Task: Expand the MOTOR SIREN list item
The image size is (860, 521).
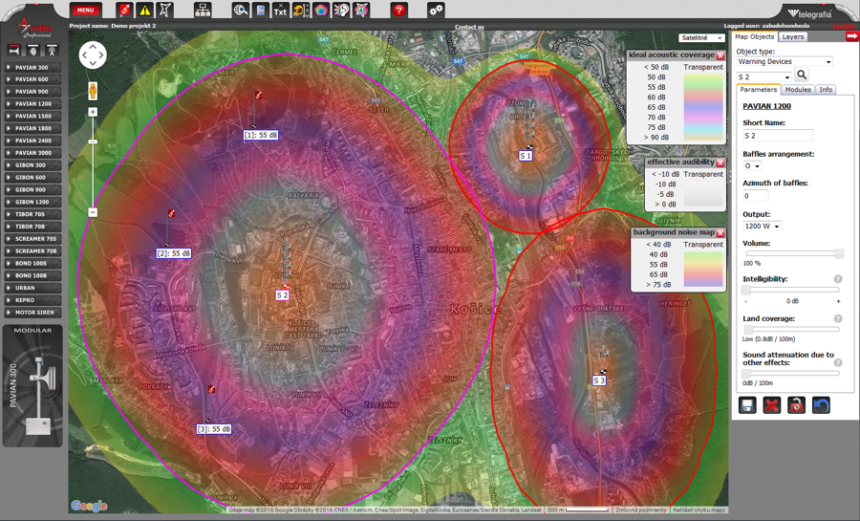Action: click(33, 313)
